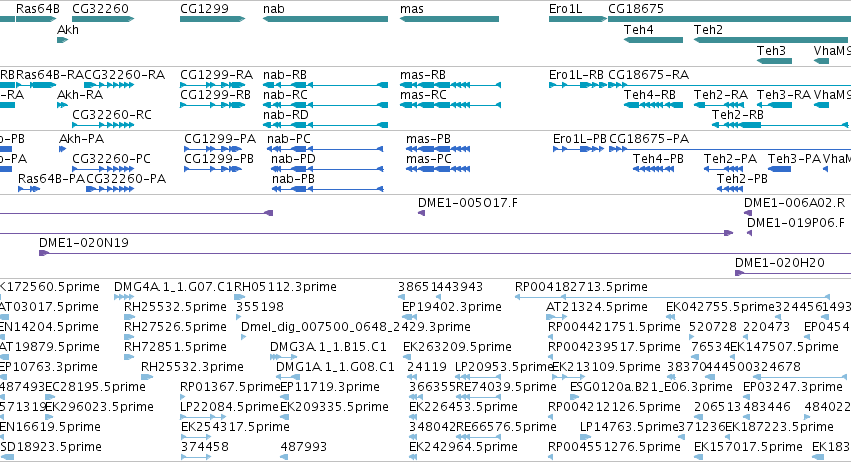
Task: Click the RP004551276.5prime EST label
Action: tap(614, 447)
